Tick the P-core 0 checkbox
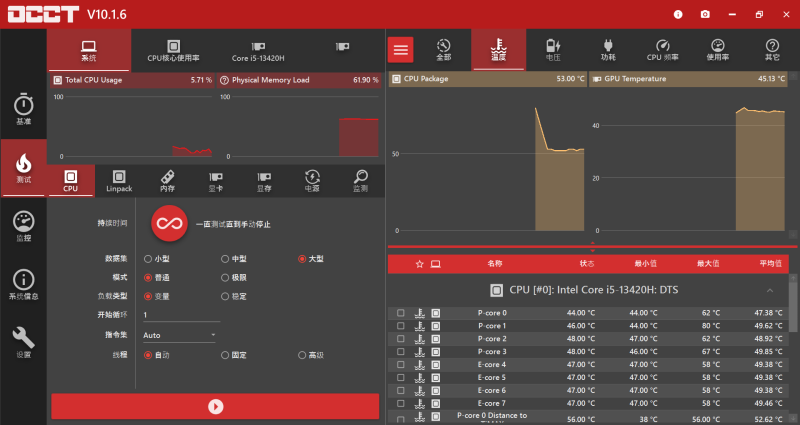The height and width of the screenshot is (425, 800). click(x=401, y=313)
